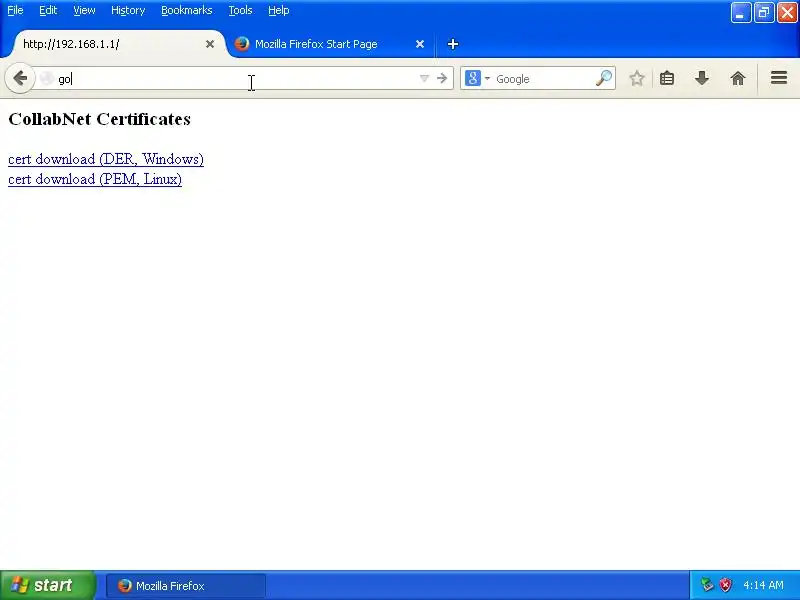Open the Tools menu
Image resolution: width=800 pixels, height=600 pixels.
coord(240,10)
